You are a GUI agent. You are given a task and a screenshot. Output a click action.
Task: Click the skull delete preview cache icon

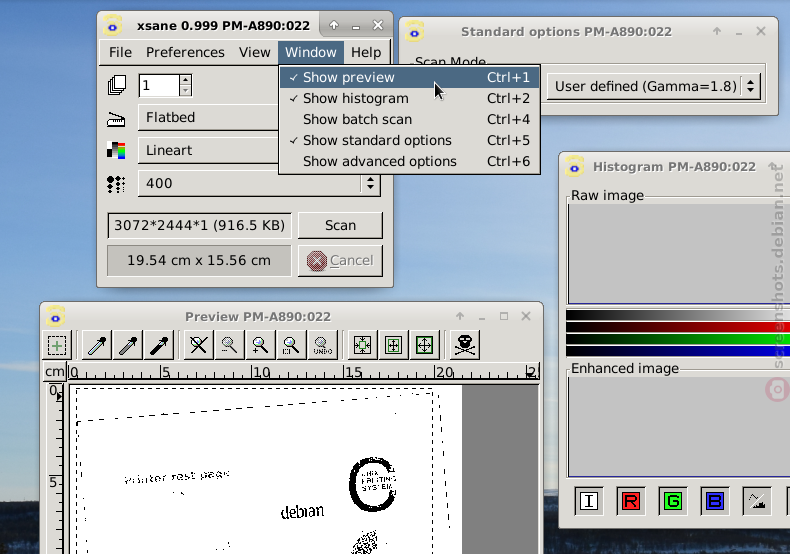click(x=465, y=345)
